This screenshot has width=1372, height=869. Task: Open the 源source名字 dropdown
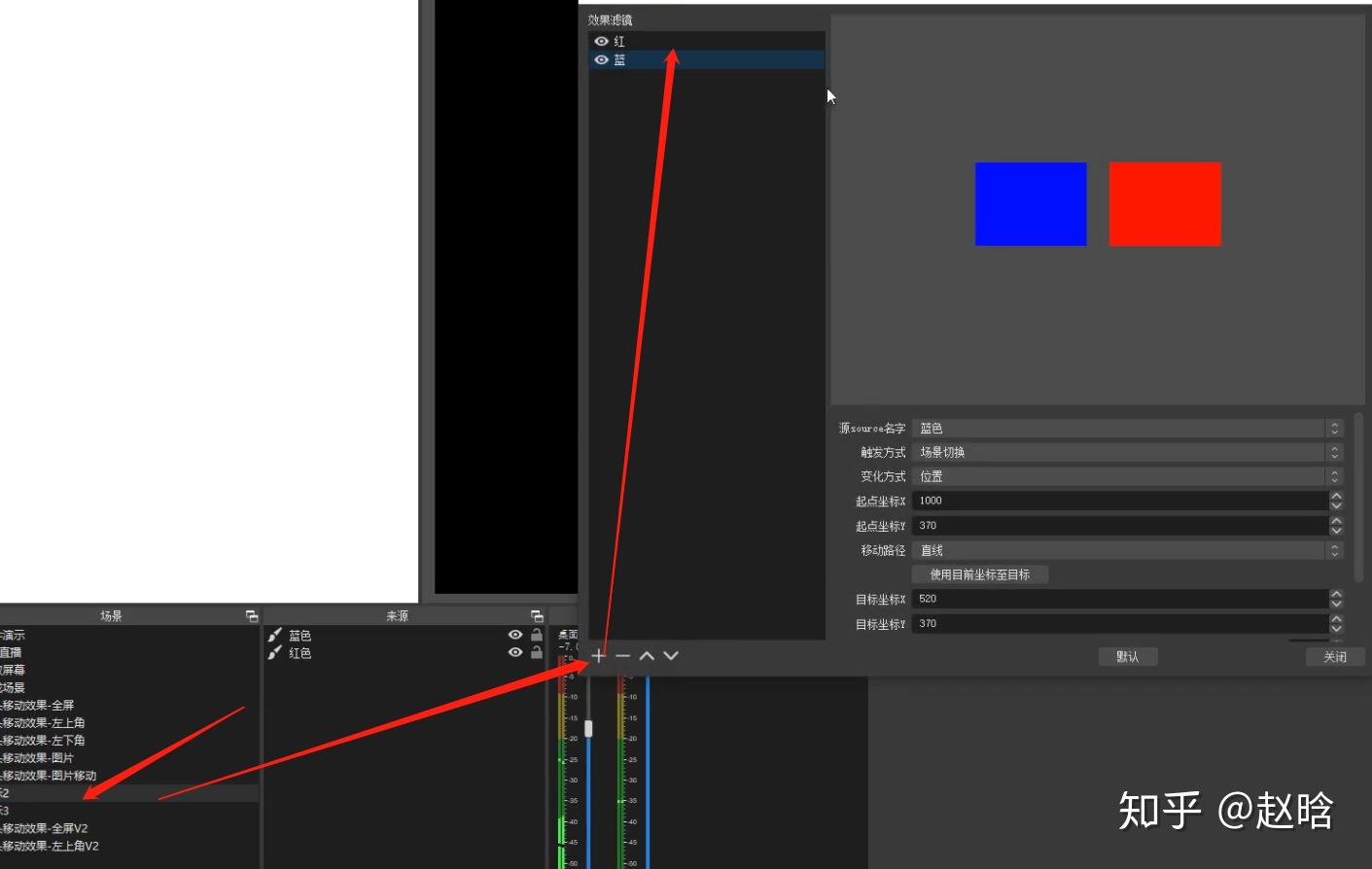tap(1128, 428)
